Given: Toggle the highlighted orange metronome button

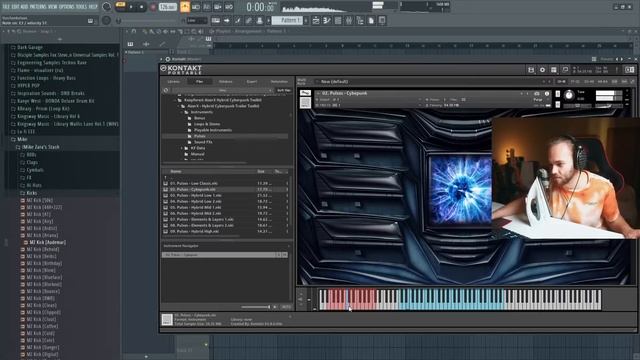Looking at the screenshot, I should 185,7.
